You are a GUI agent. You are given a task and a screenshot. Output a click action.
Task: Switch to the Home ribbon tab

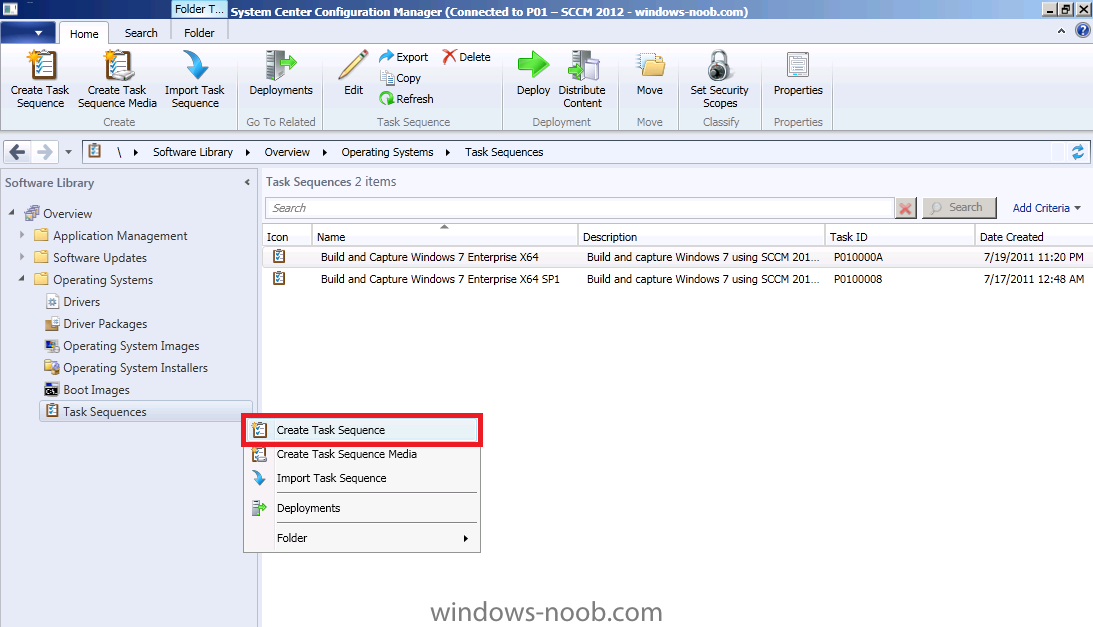tap(84, 33)
